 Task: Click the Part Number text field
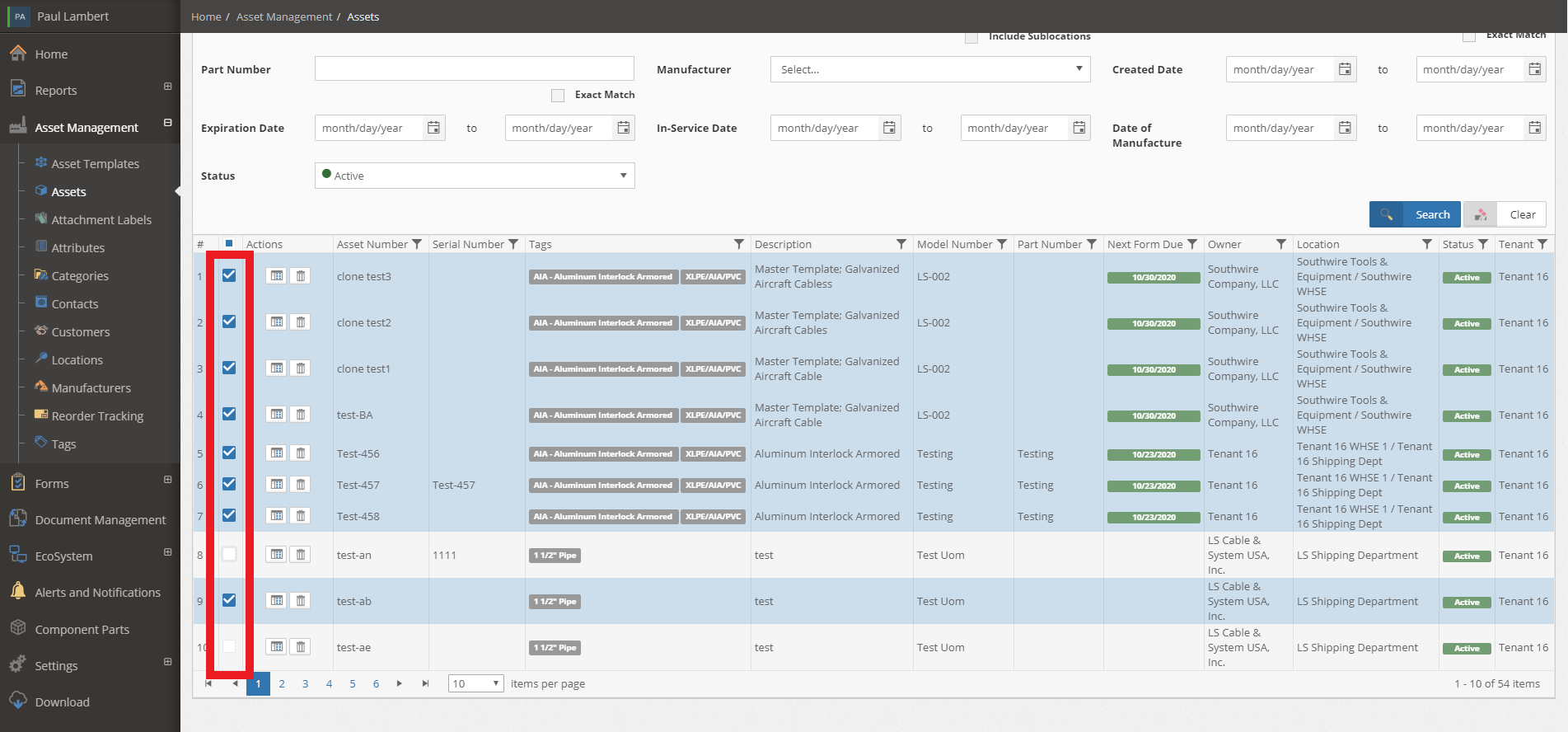point(475,68)
